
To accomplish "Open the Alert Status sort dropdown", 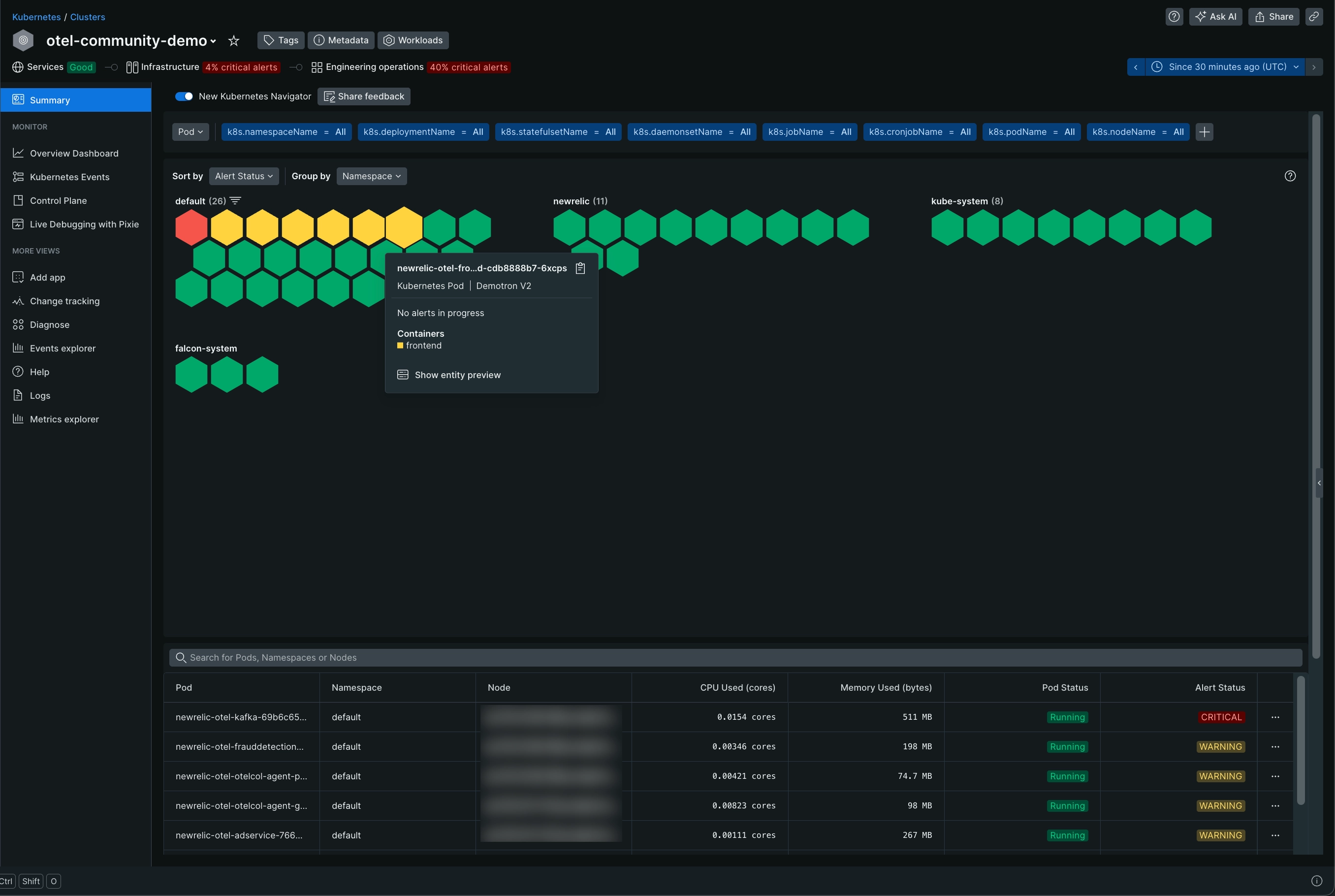I will pyautogui.click(x=244, y=176).
